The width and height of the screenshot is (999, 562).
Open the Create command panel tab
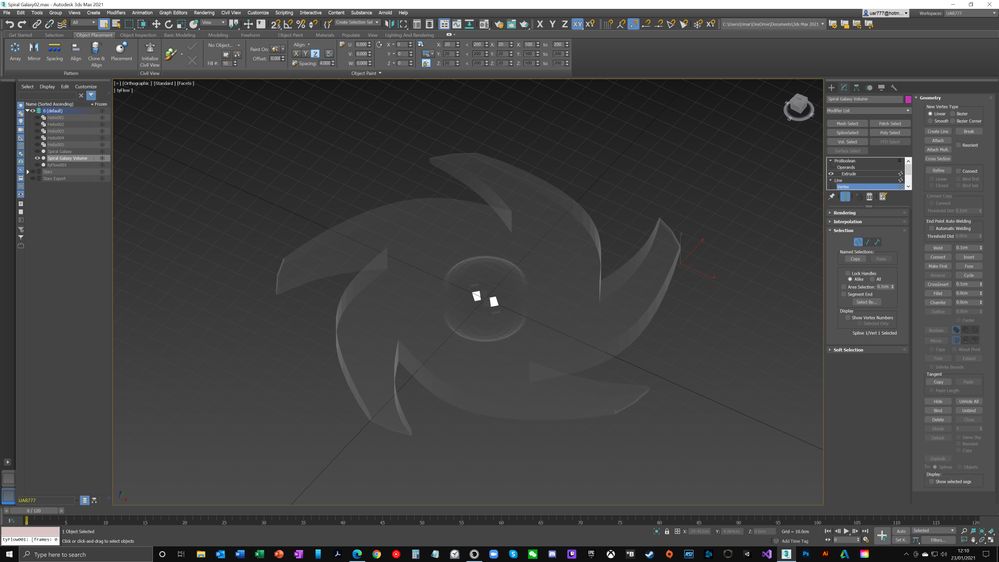point(831,87)
